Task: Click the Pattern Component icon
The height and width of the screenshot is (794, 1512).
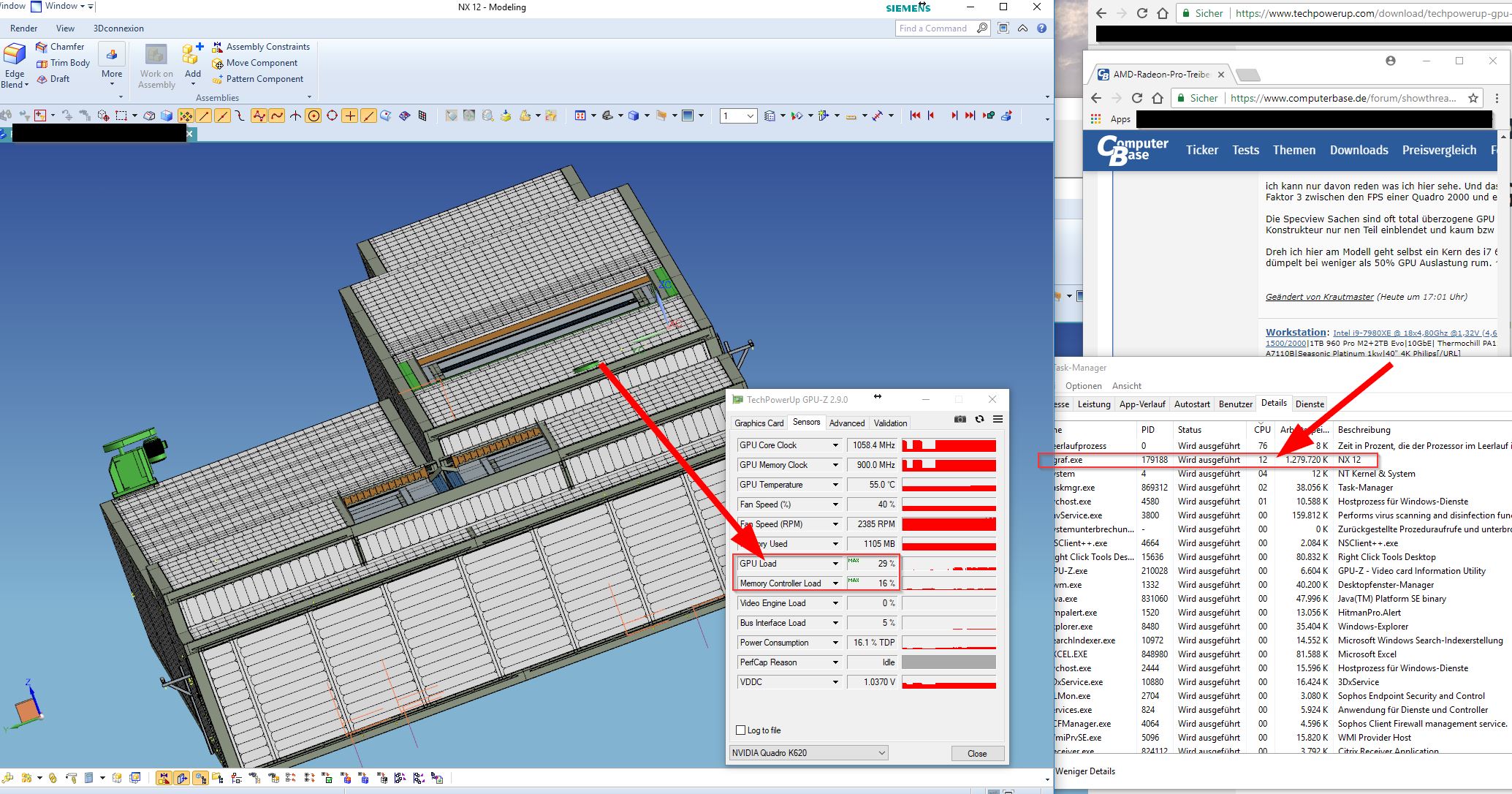Action: click(217, 79)
